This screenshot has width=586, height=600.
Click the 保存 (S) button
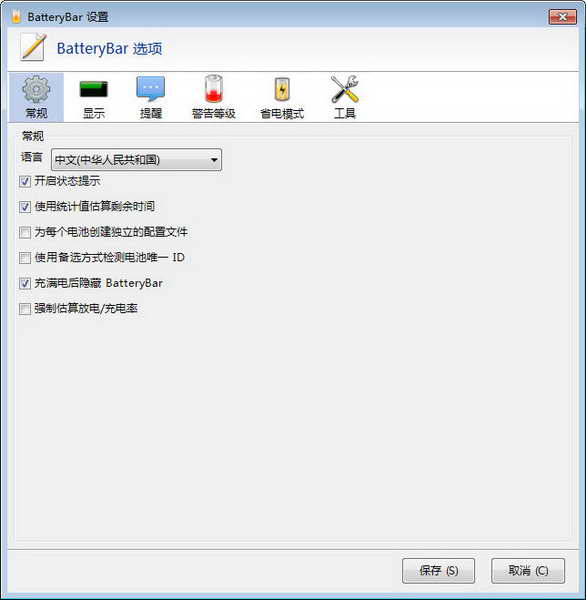[438, 571]
